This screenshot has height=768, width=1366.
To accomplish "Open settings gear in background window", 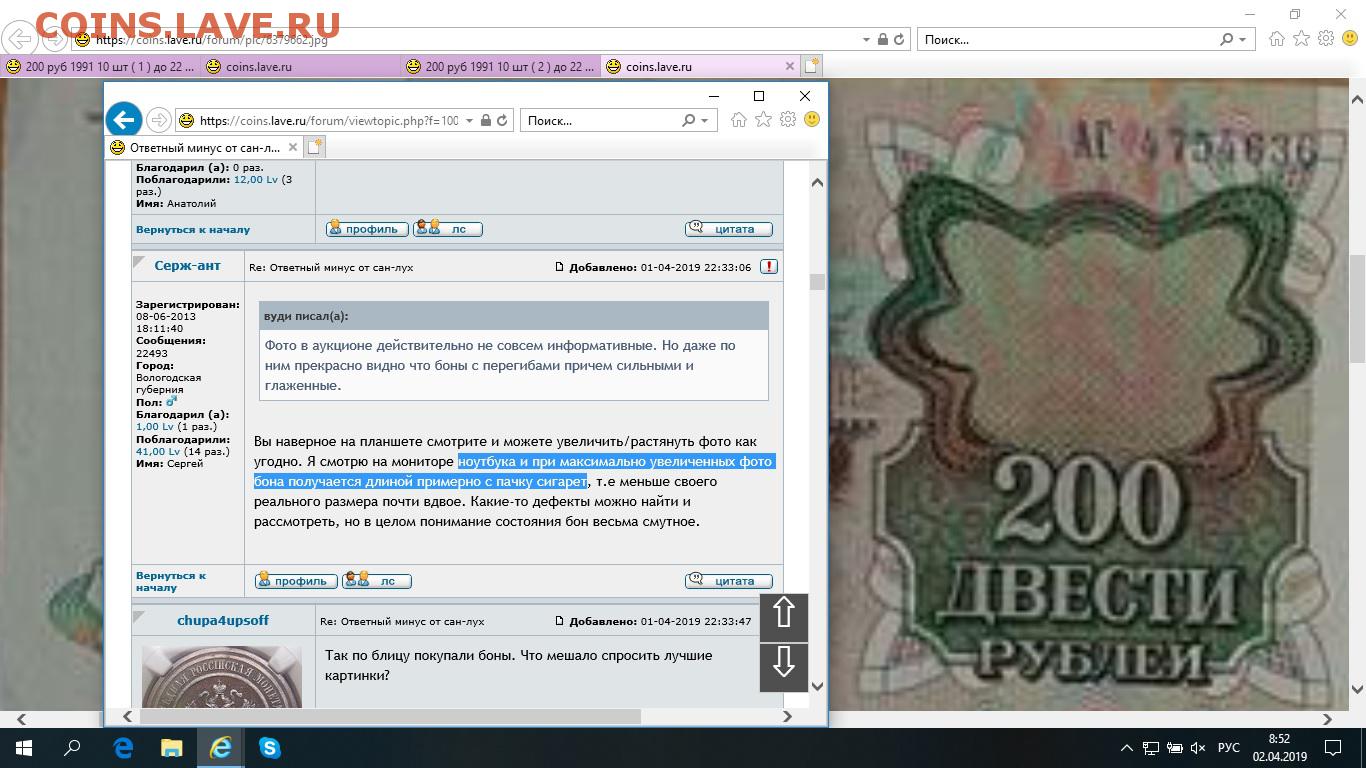I will click(1326, 39).
